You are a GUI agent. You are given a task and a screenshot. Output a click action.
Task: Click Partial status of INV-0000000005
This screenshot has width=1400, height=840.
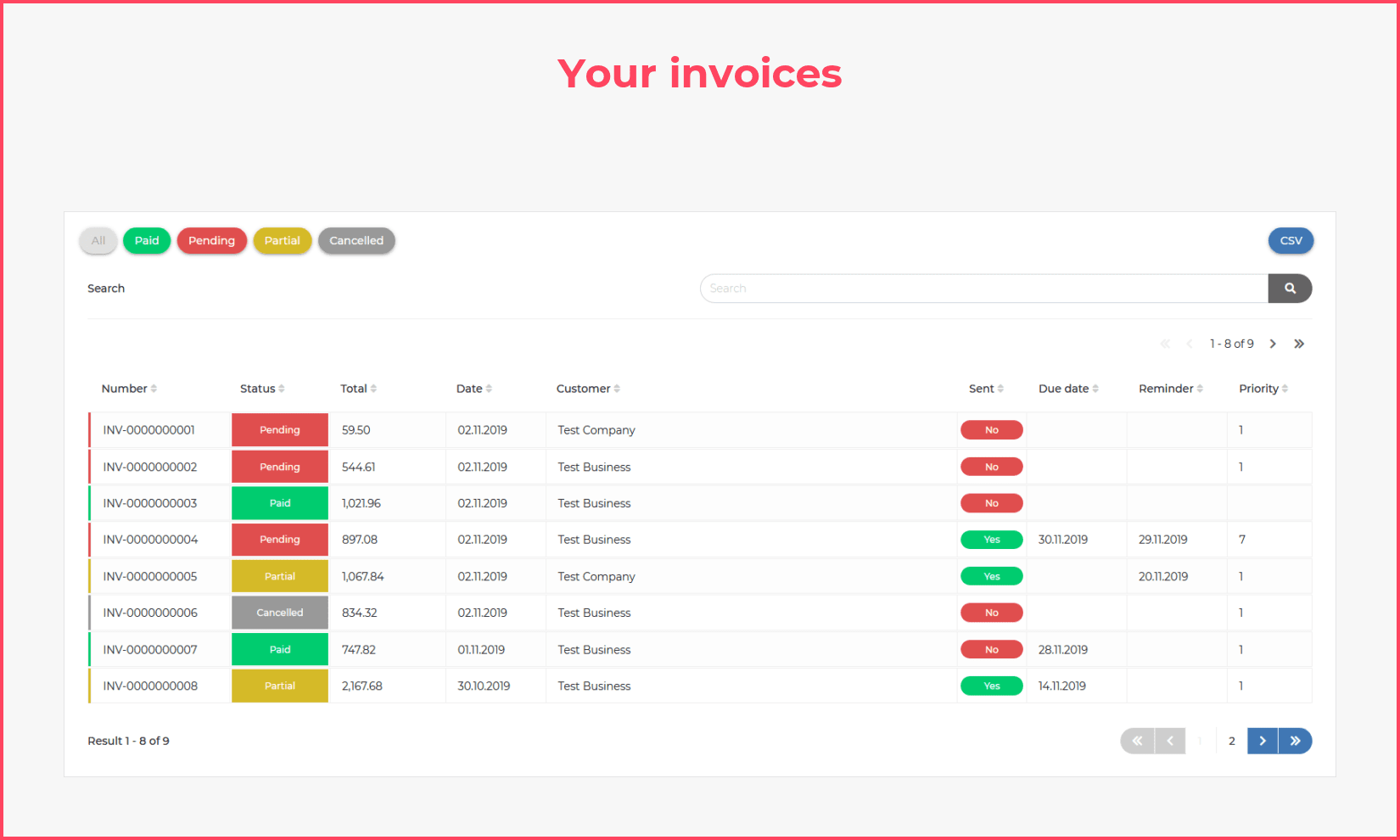280,576
